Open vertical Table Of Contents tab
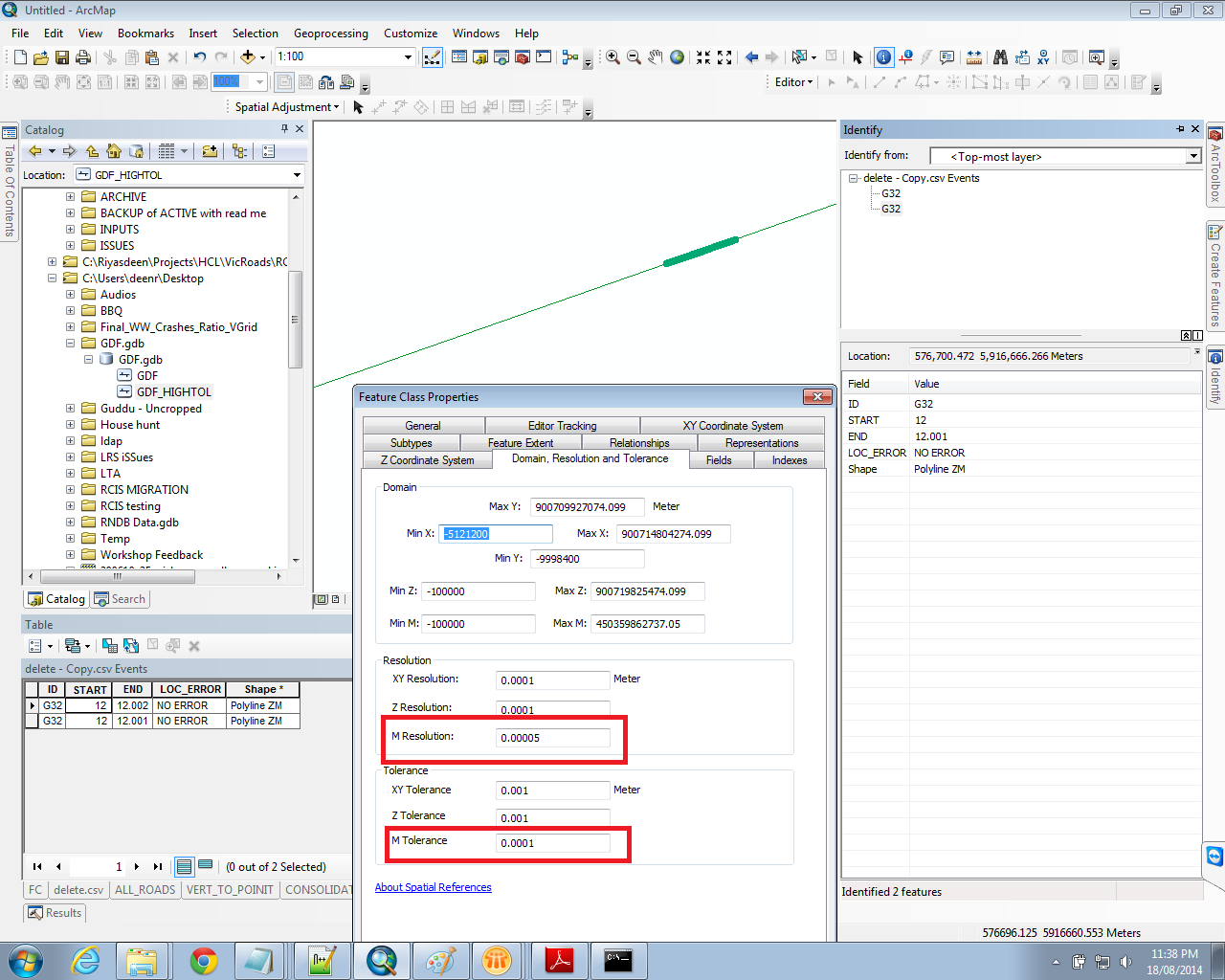 coord(10,182)
